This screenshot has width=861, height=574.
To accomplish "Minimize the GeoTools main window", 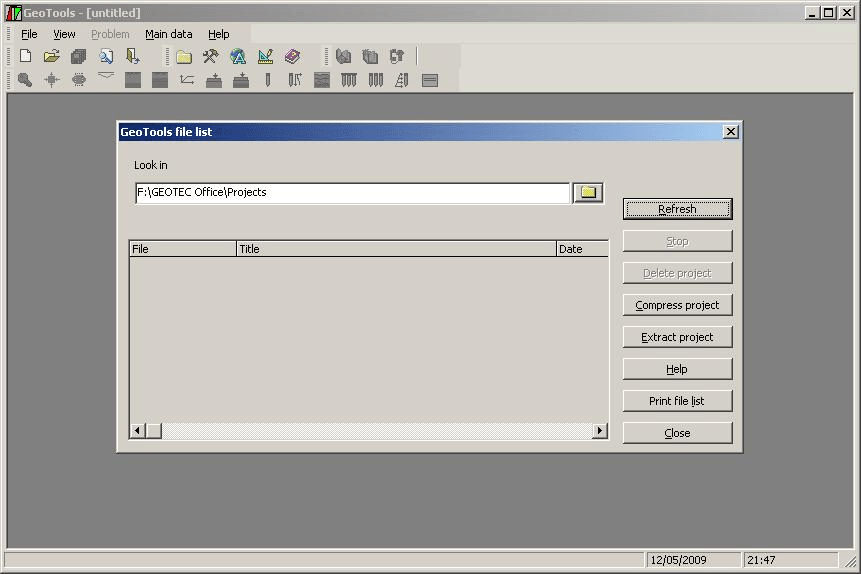I will click(813, 13).
